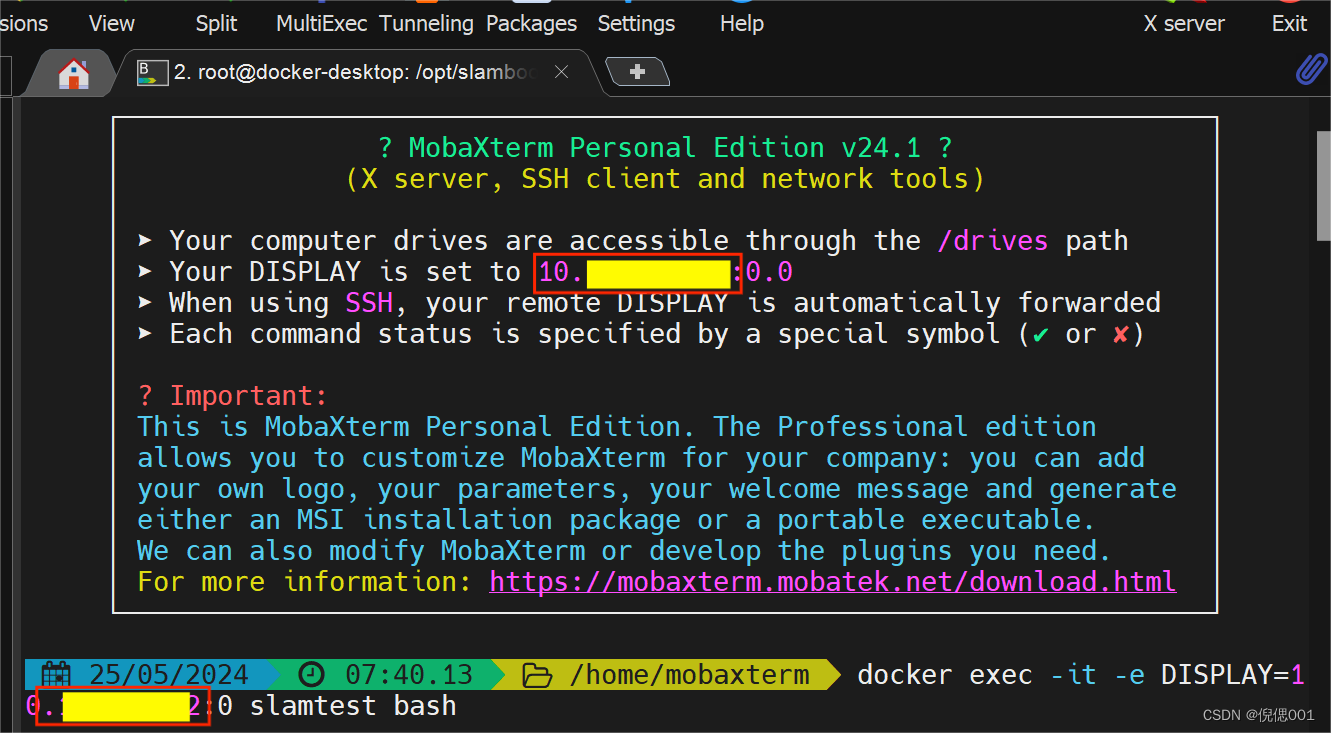Click the paperclip attachment icon

(1310, 69)
